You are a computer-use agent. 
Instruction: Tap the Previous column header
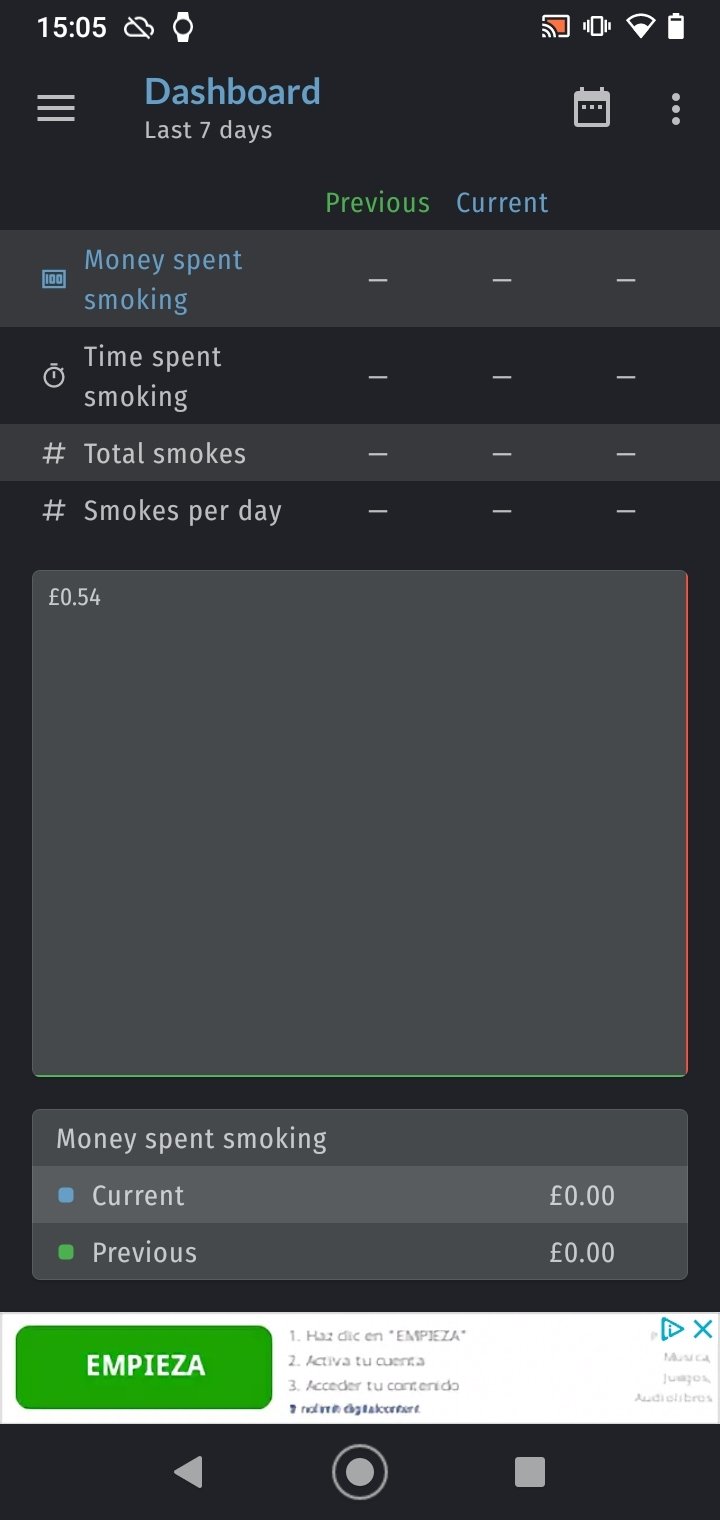click(377, 203)
